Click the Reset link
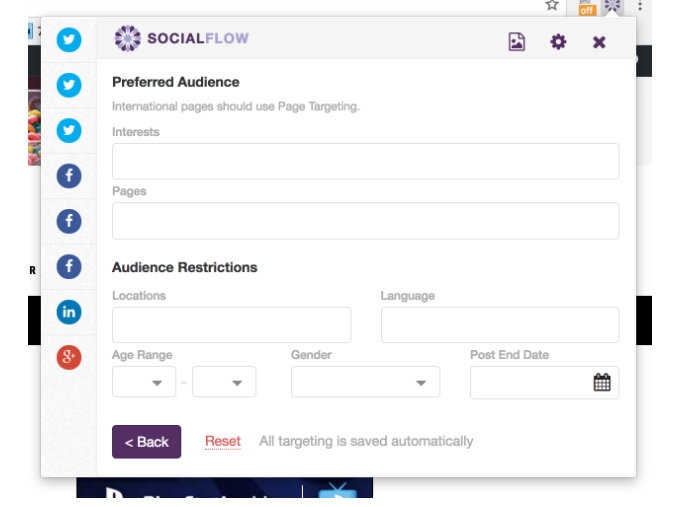The height and width of the screenshot is (507, 673). point(223,441)
